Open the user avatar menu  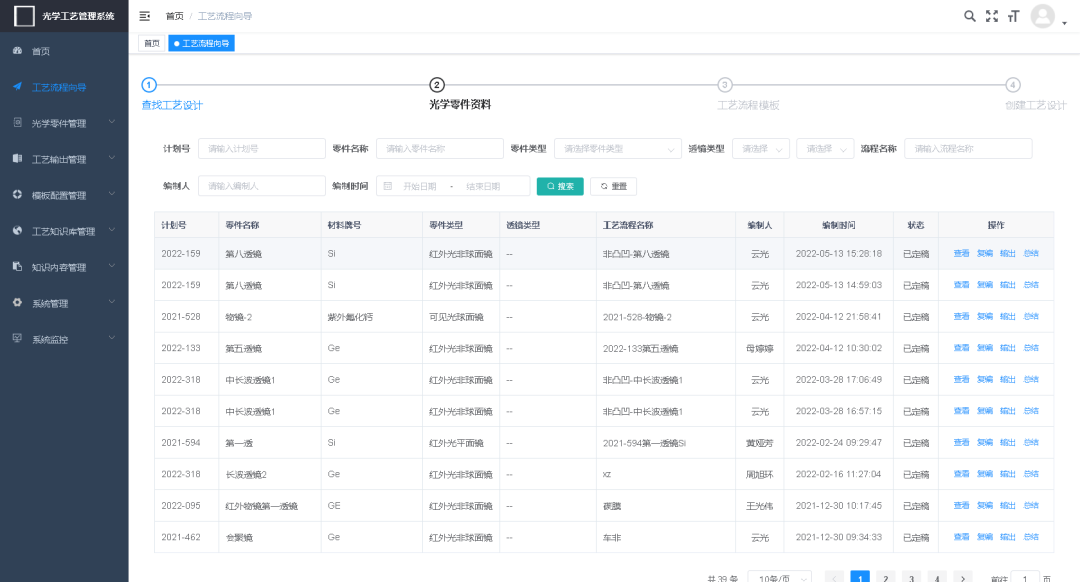click(1044, 16)
